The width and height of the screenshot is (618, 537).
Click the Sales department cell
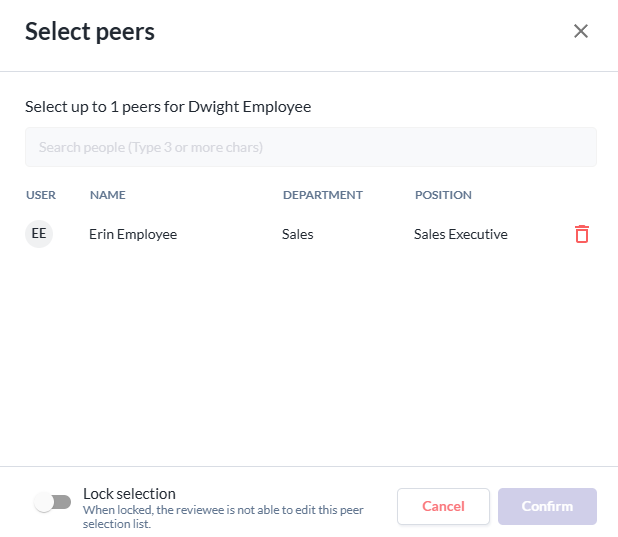click(x=298, y=234)
